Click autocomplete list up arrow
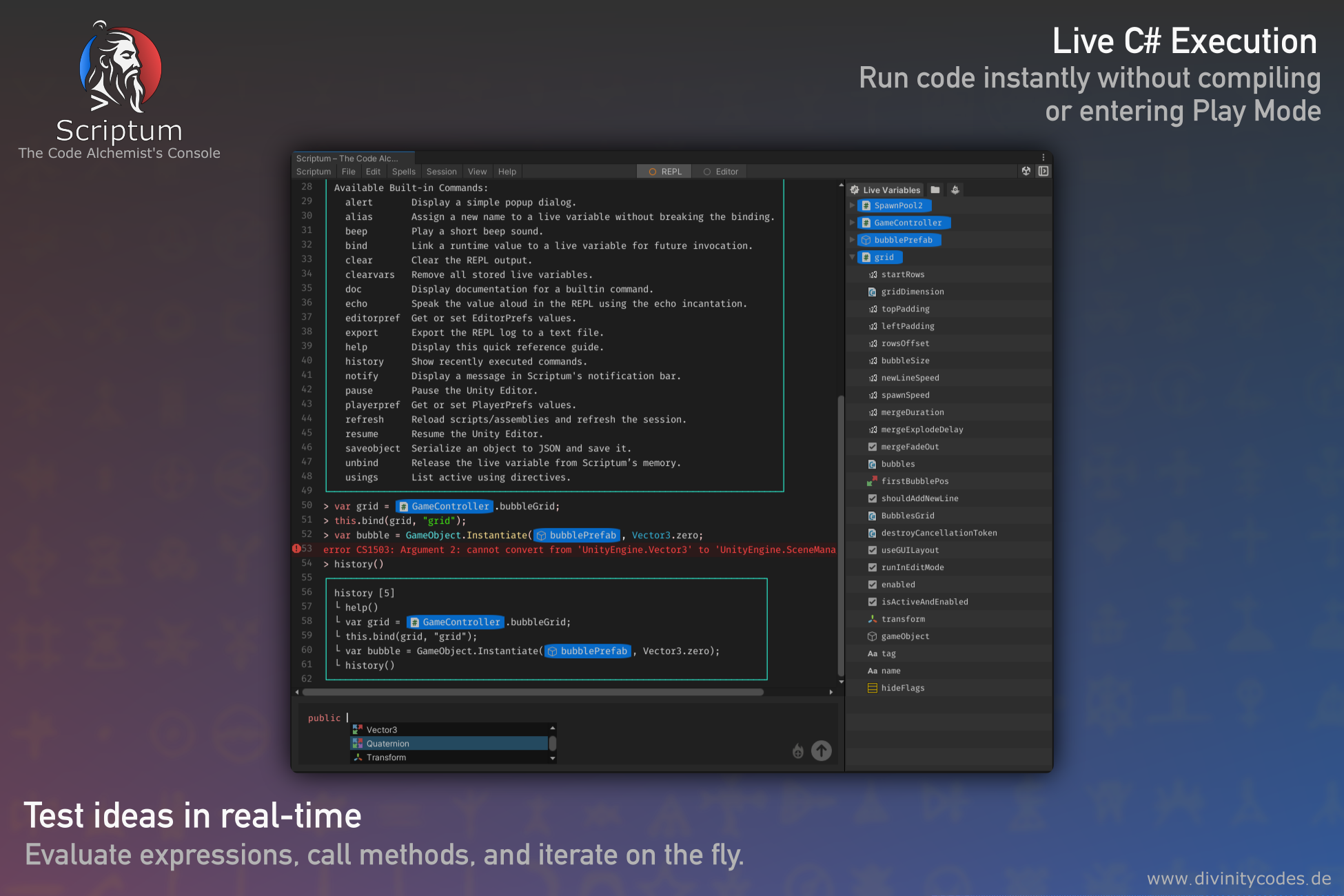The image size is (1344, 896). [x=552, y=728]
